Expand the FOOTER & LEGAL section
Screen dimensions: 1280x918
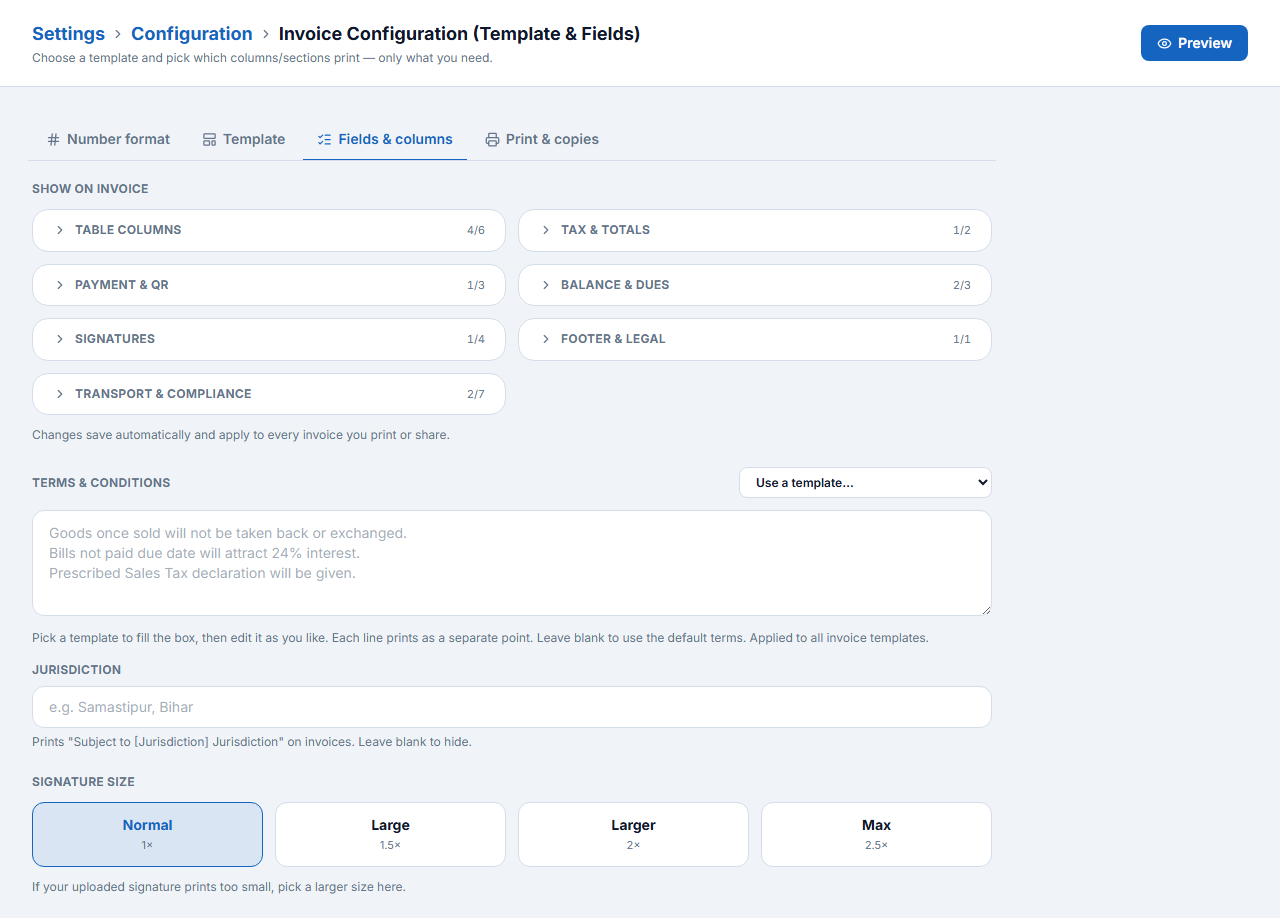755,339
